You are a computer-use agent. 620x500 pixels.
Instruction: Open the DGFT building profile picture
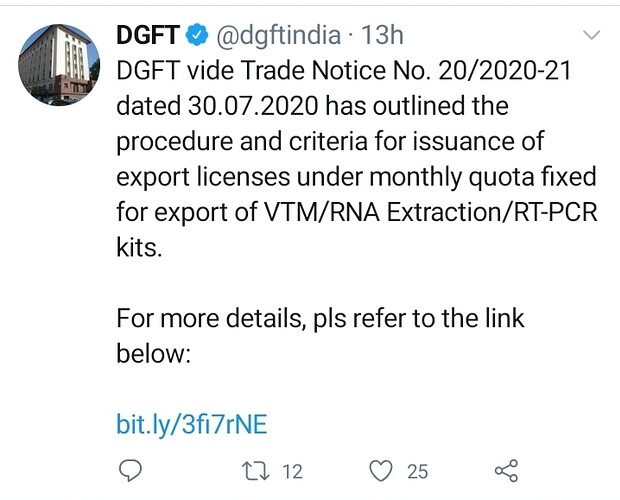coord(59,65)
